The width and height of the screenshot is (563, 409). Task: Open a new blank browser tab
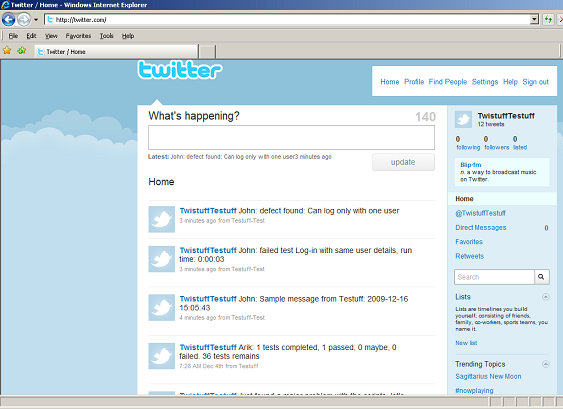207,52
